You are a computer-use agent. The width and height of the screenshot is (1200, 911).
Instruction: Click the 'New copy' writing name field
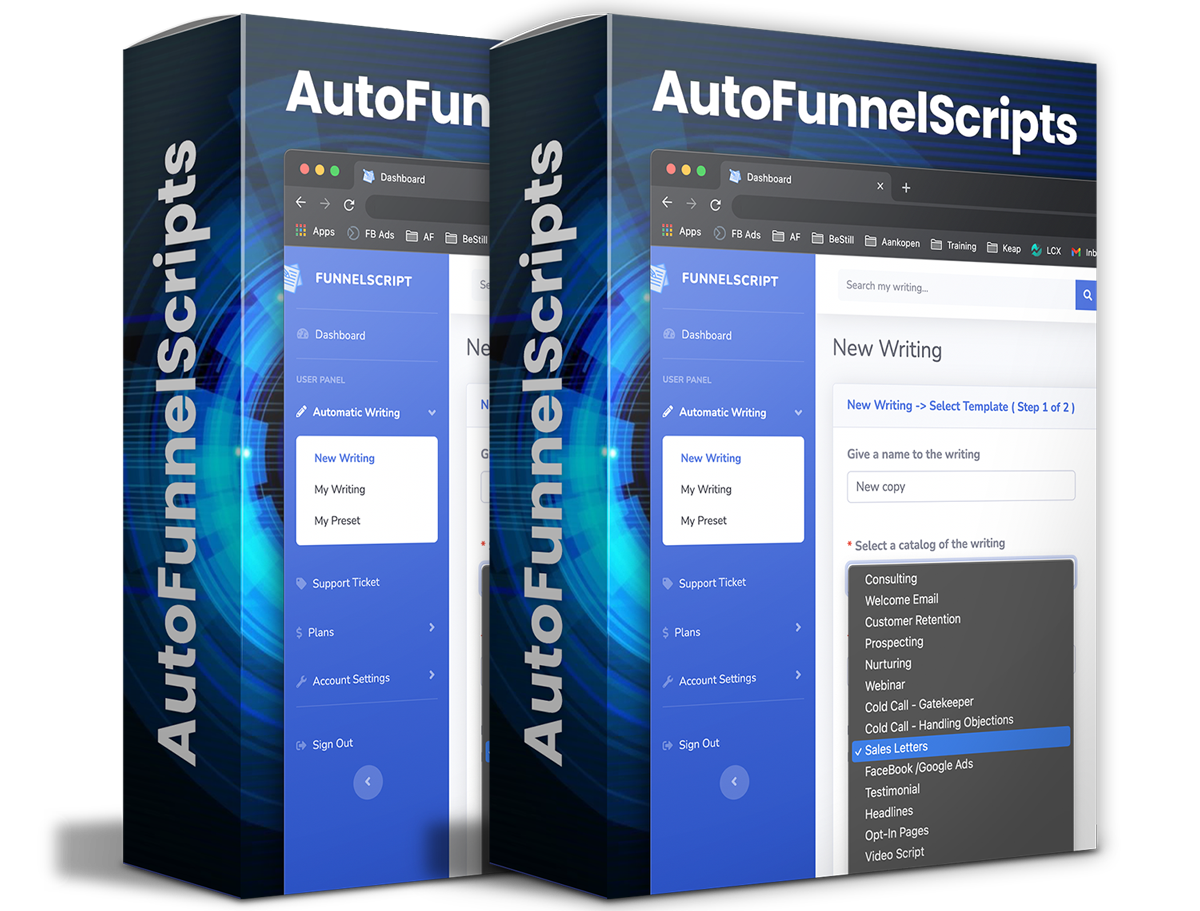(960, 487)
